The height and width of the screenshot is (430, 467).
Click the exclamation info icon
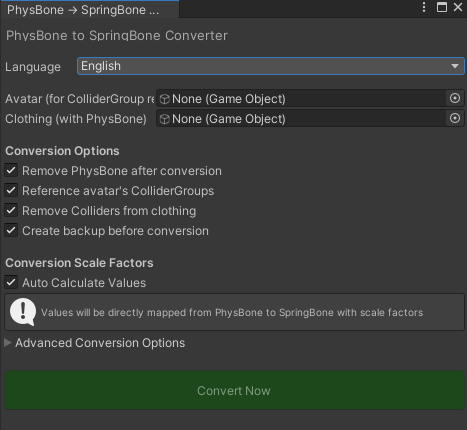(x=23, y=312)
